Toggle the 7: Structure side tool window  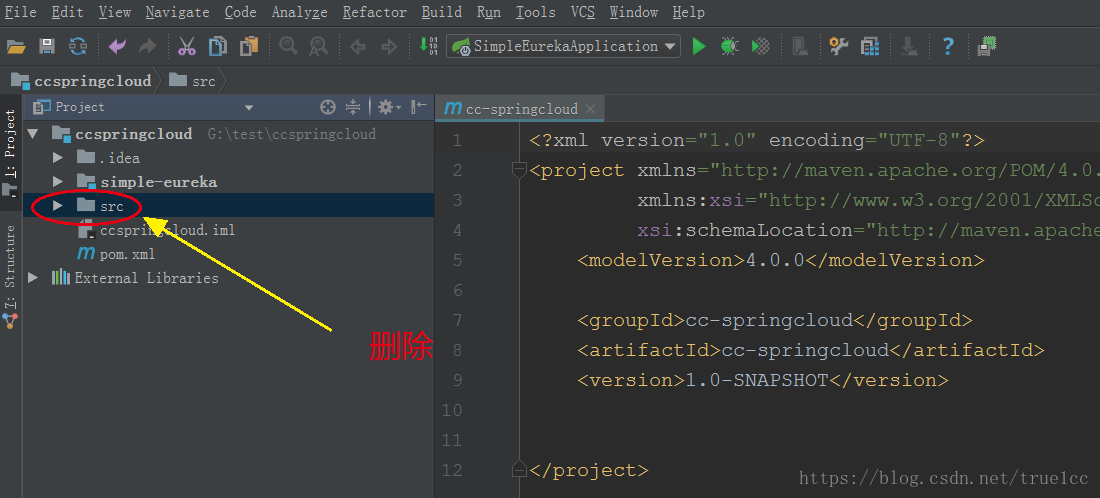10,277
